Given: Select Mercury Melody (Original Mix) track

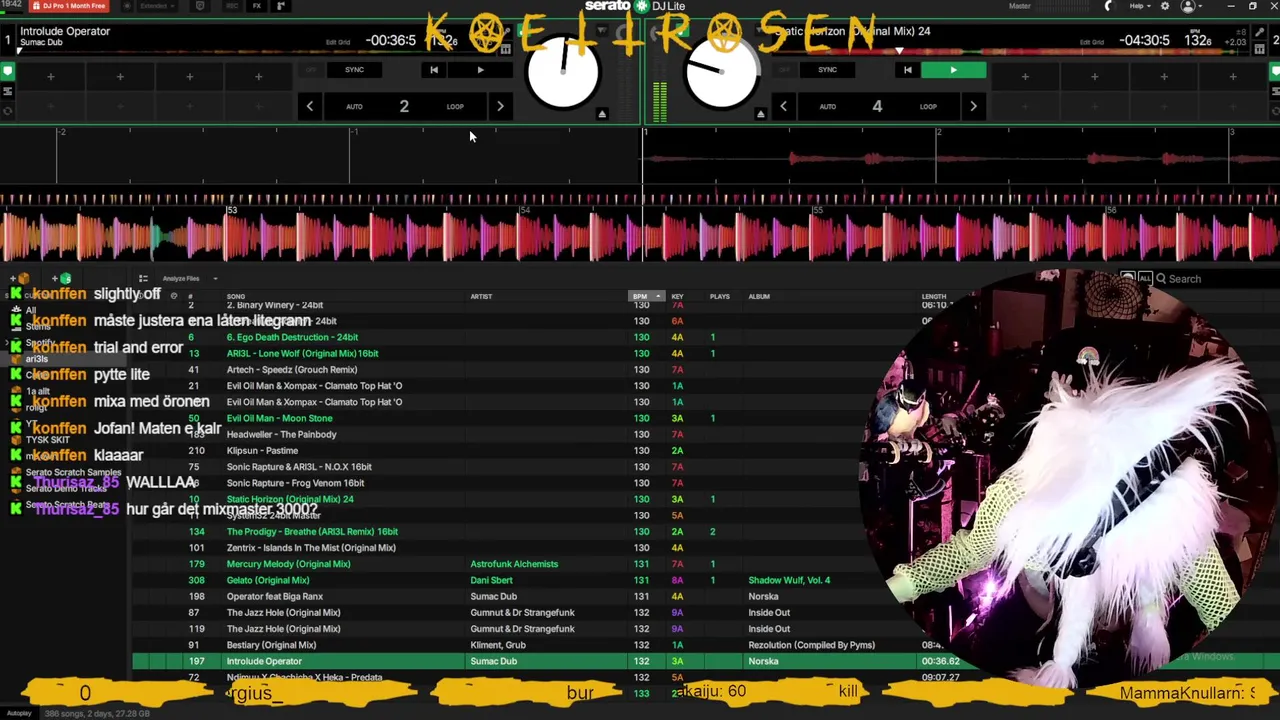Looking at the screenshot, I should pos(288,564).
